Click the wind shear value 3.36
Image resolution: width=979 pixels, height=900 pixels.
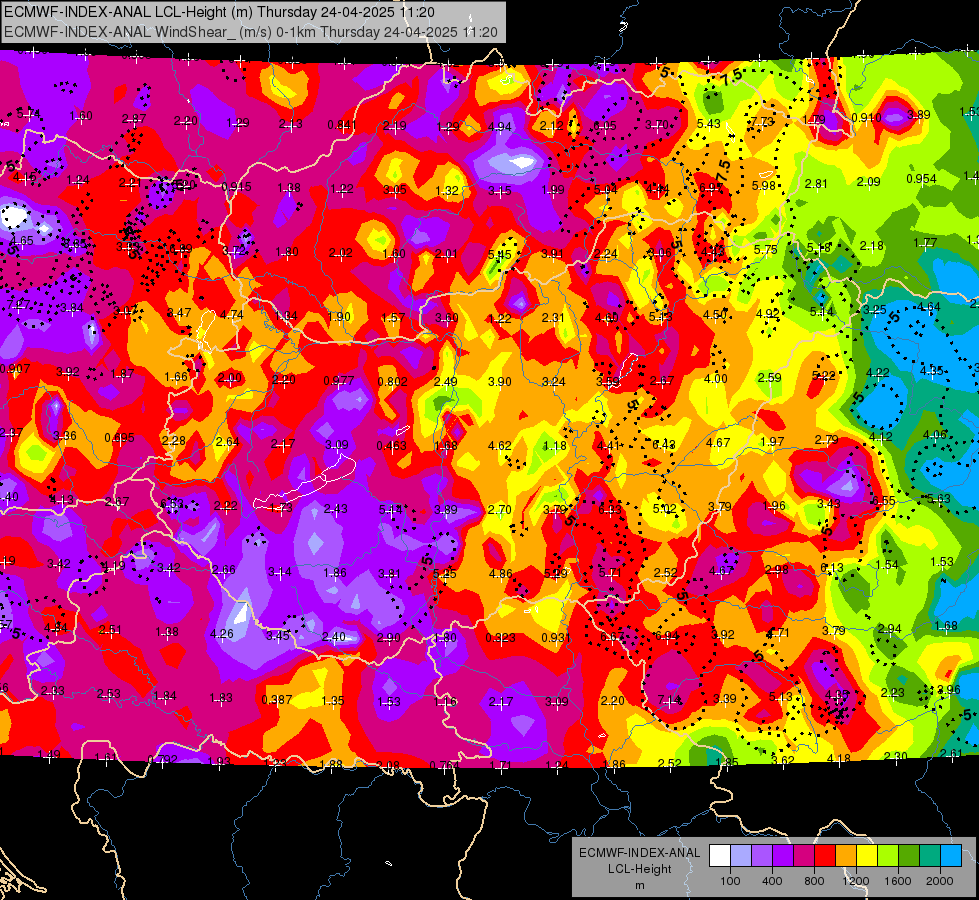[65, 435]
